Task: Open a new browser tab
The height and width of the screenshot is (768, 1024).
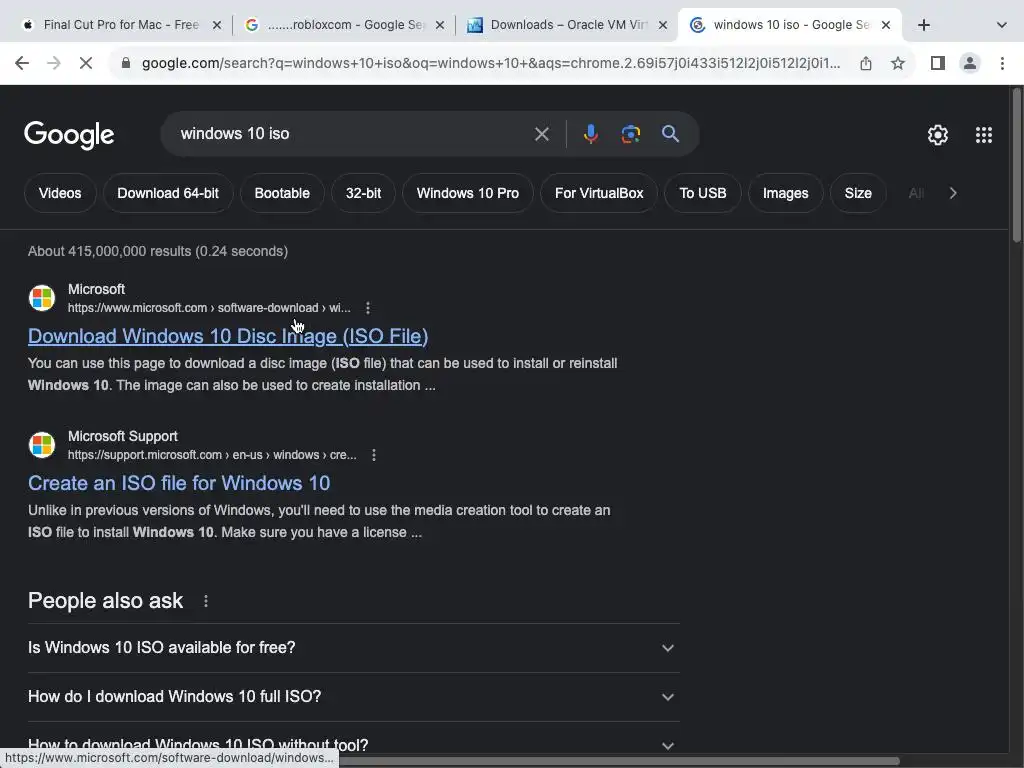Action: click(x=923, y=25)
